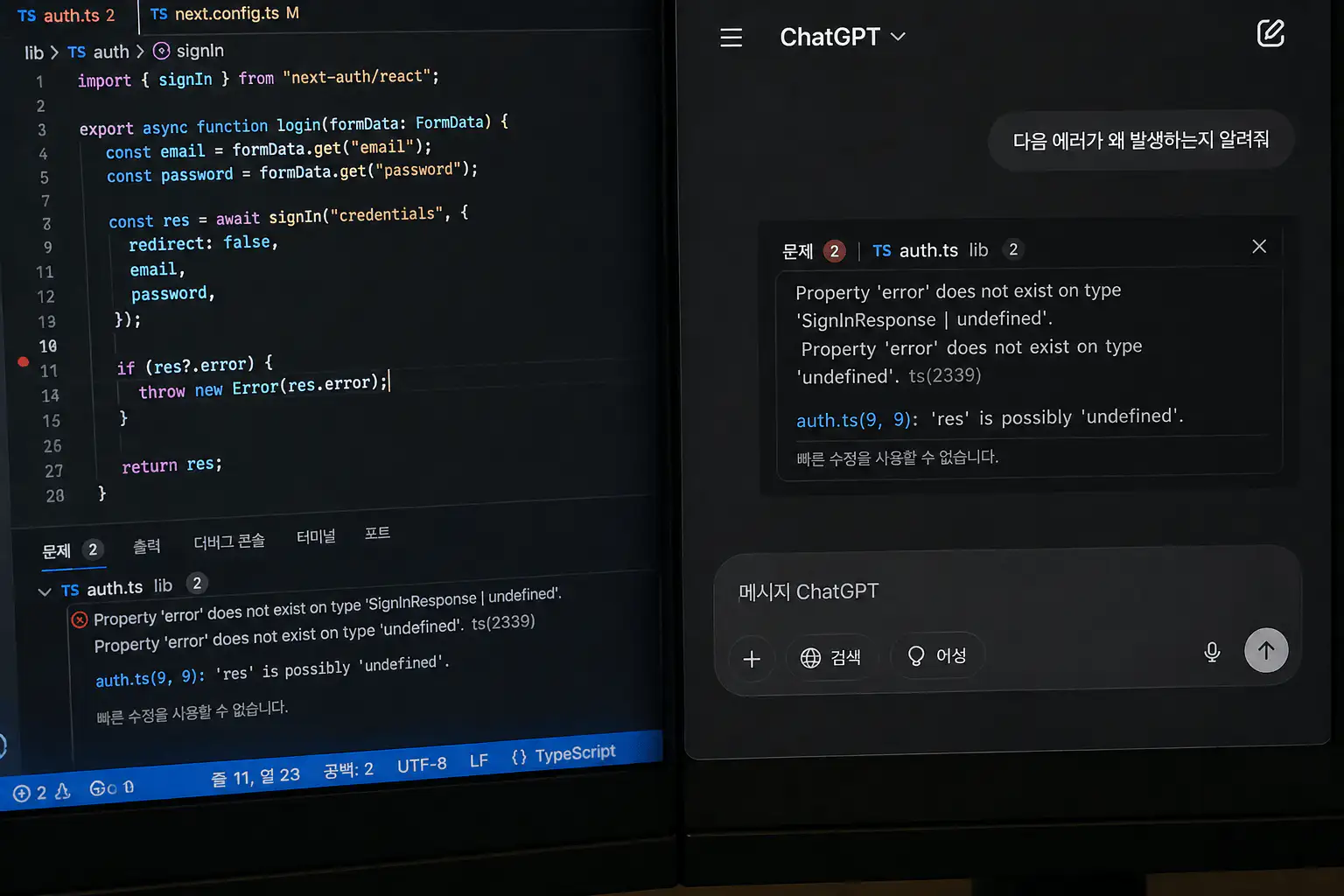
Task: Toggle the 어성 mode in the message bar
Action: [937, 655]
